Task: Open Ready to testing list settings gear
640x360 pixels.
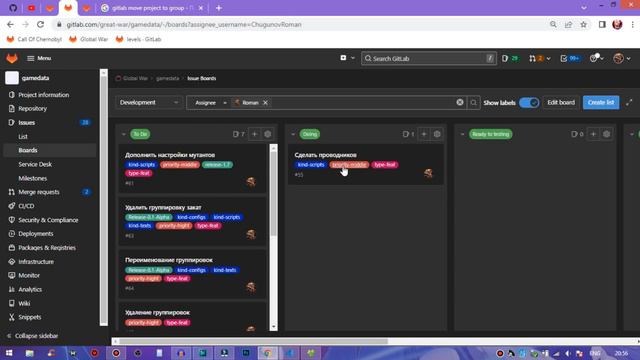Action: 606,134
